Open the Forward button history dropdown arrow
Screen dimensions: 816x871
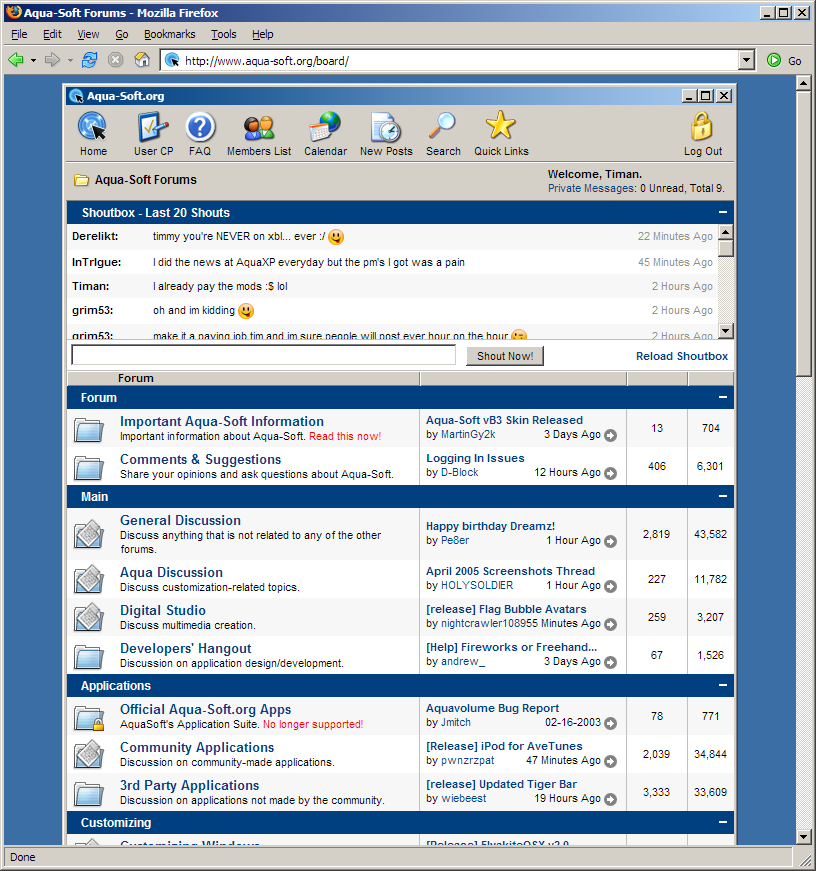tap(70, 60)
